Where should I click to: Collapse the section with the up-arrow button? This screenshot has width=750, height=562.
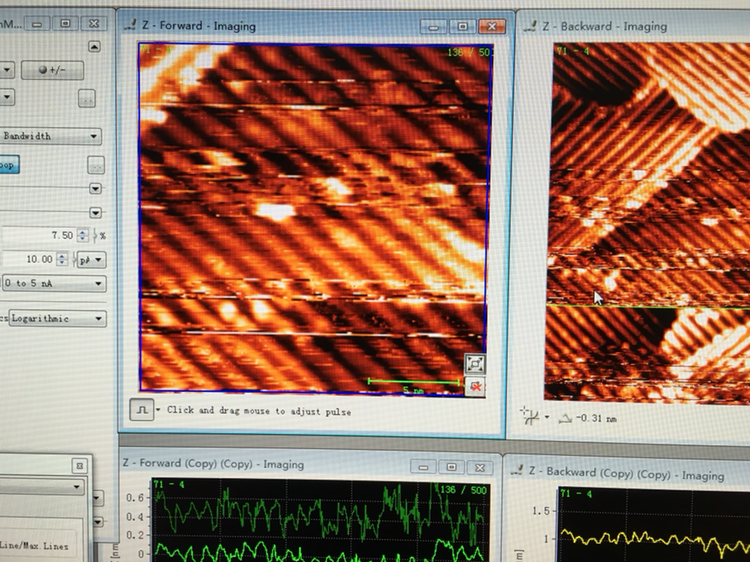pos(94,46)
